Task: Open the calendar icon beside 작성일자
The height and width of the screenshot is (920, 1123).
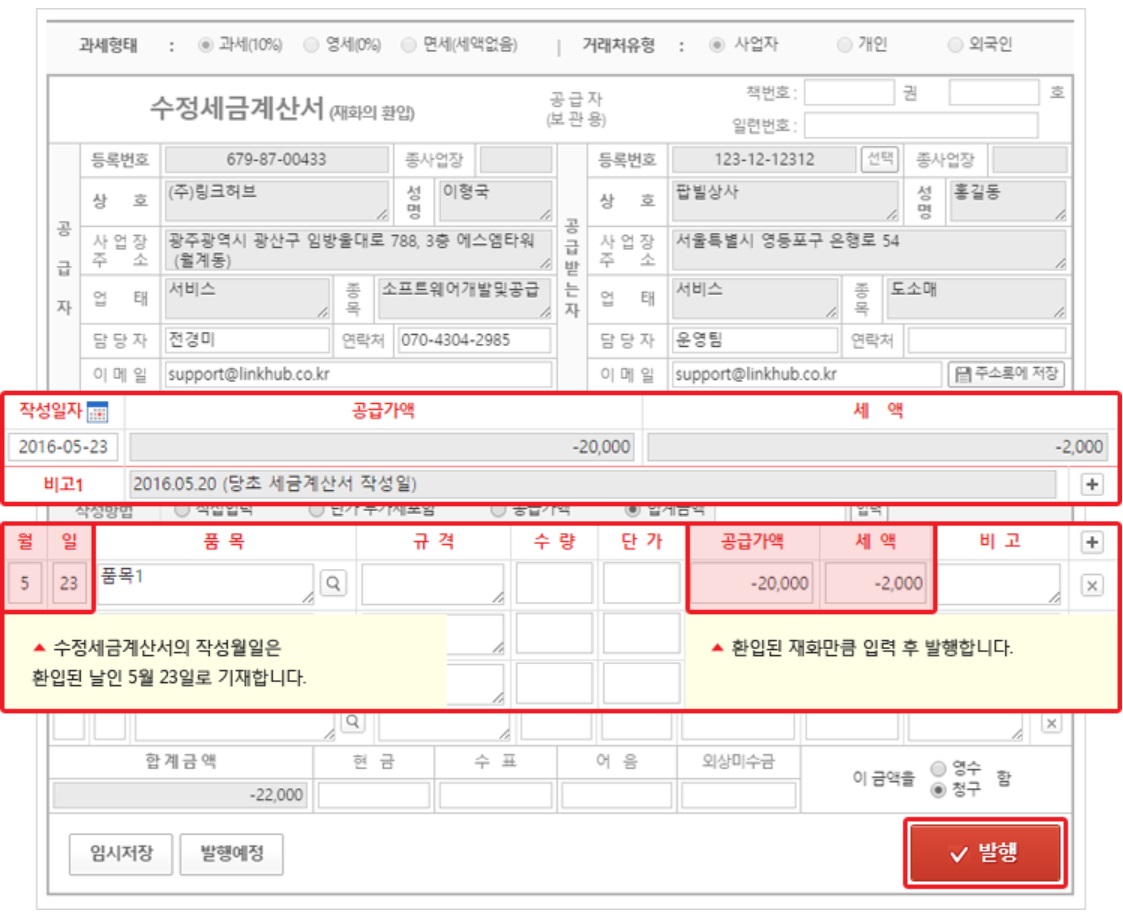Action: (97, 412)
